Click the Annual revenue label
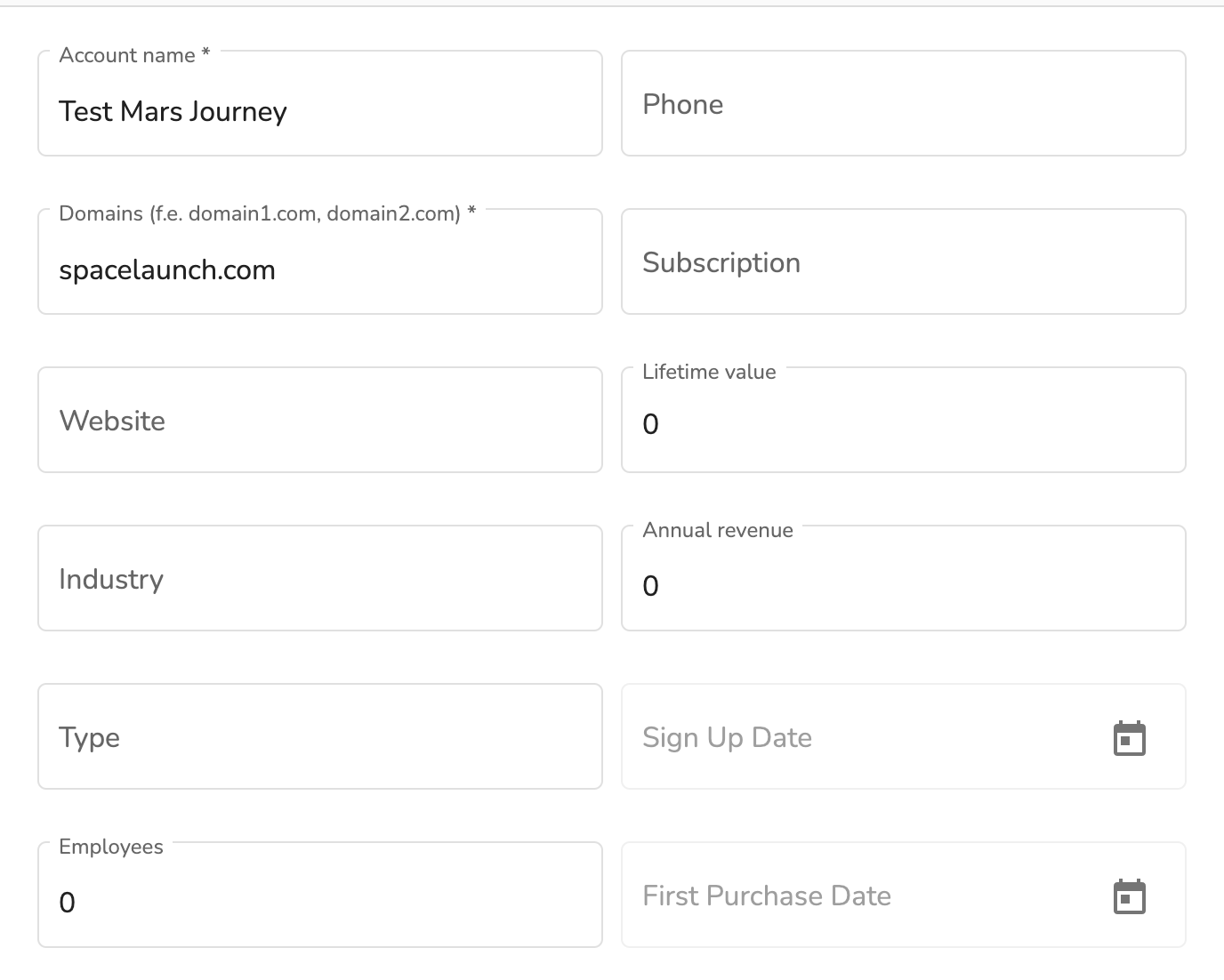The height and width of the screenshot is (980, 1224). coord(717,530)
